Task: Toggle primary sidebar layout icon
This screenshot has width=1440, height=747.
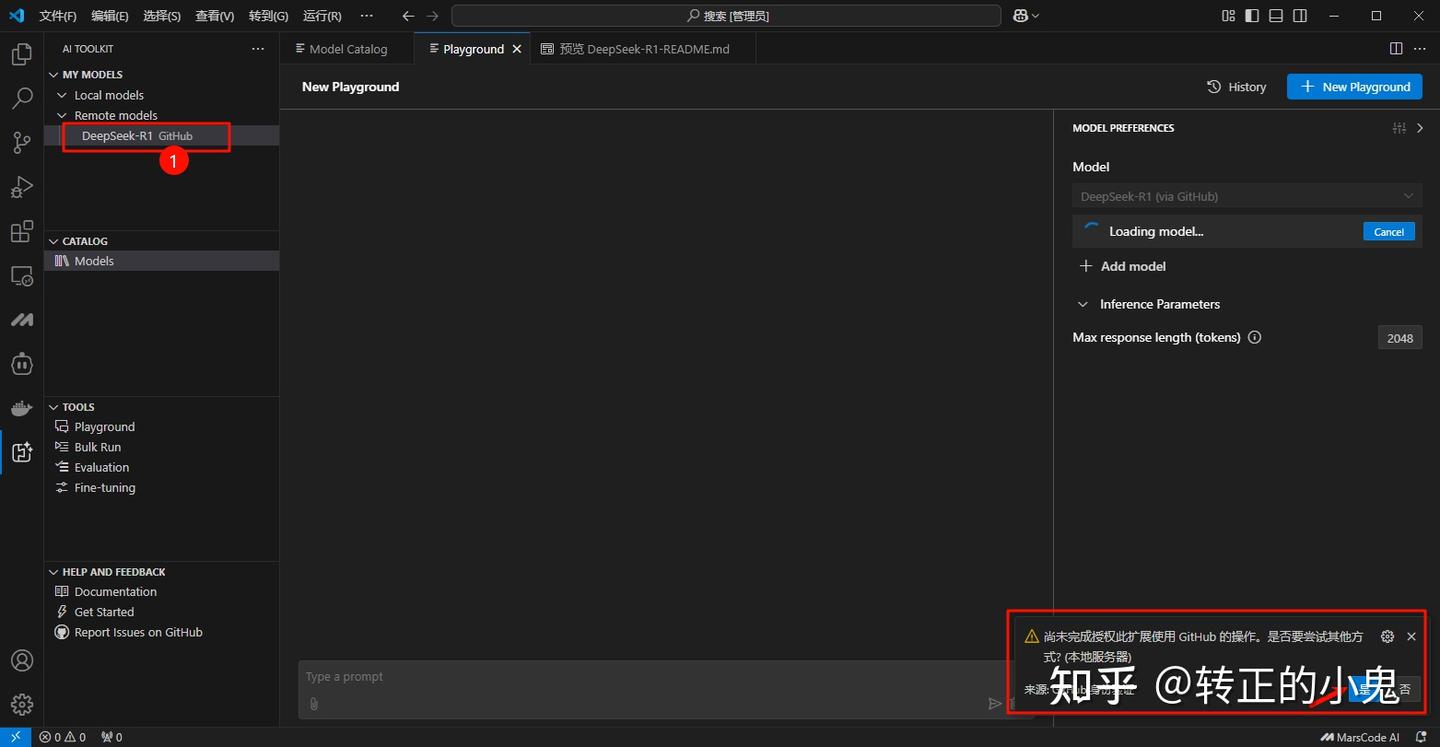Action: [1252, 16]
